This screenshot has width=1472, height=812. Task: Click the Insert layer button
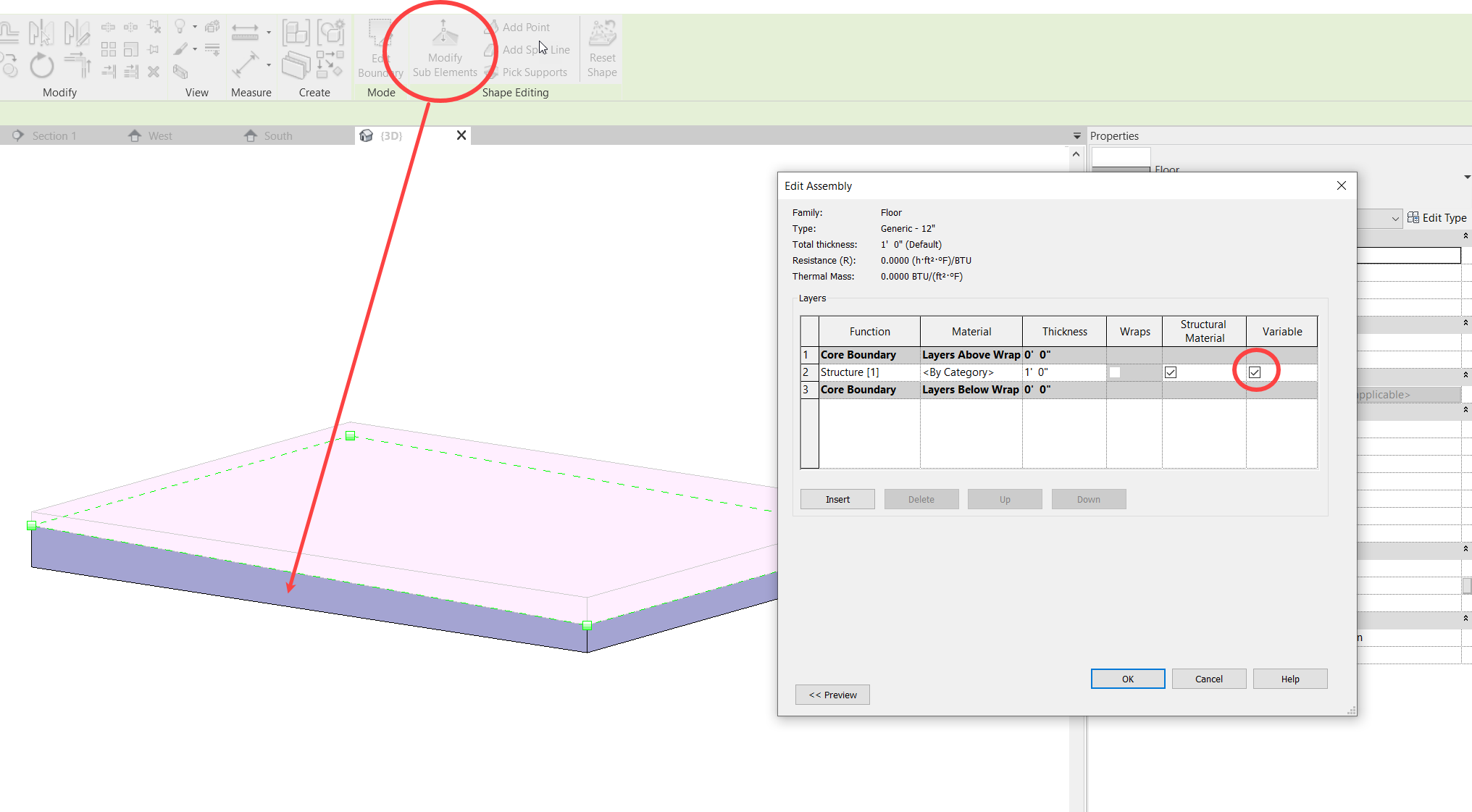point(837,499)
